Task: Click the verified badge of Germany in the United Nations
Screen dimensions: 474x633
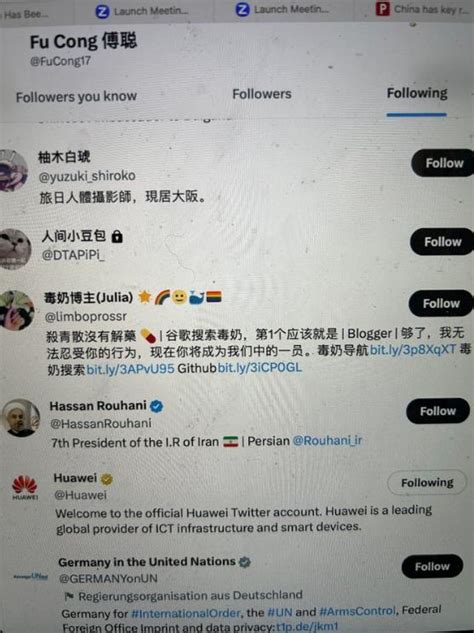Action: pos(245,562)
